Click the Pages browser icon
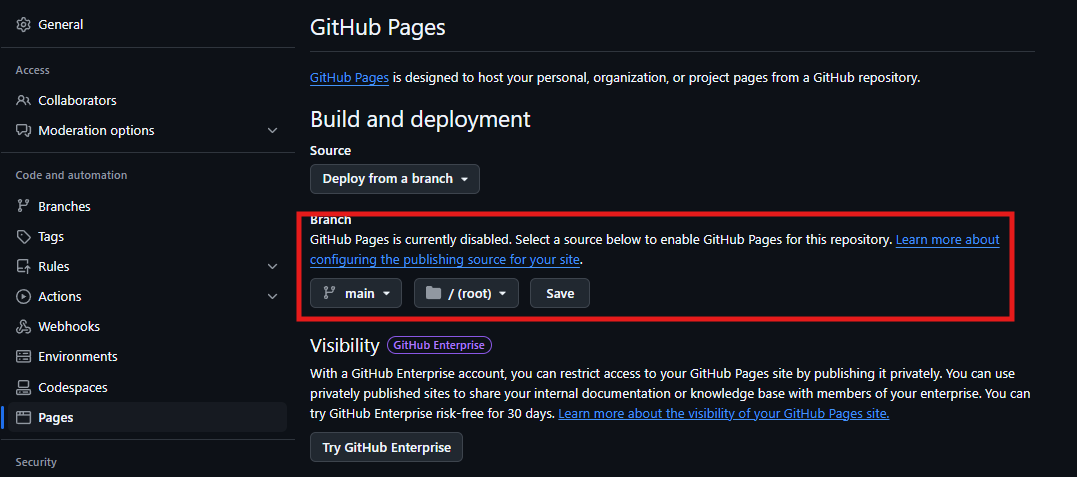This screenshot has height=477, width=1077. coord(23,418)
